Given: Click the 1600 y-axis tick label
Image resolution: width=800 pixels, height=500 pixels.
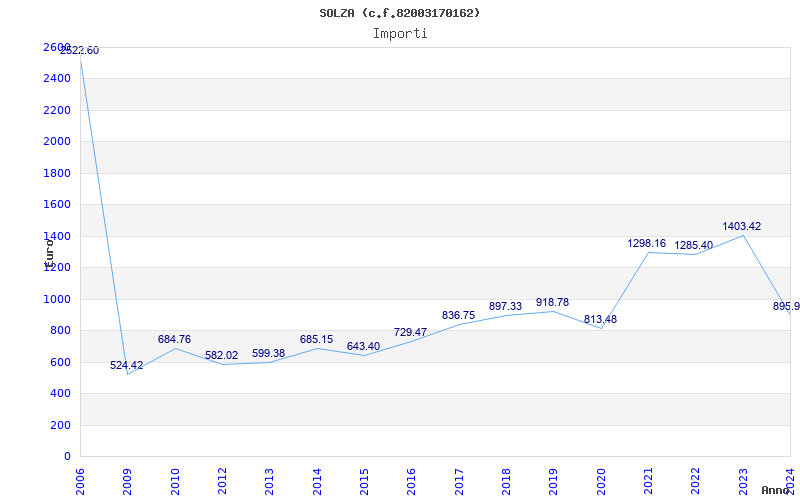Looking at the screenshot, I should tap(57, 205).
